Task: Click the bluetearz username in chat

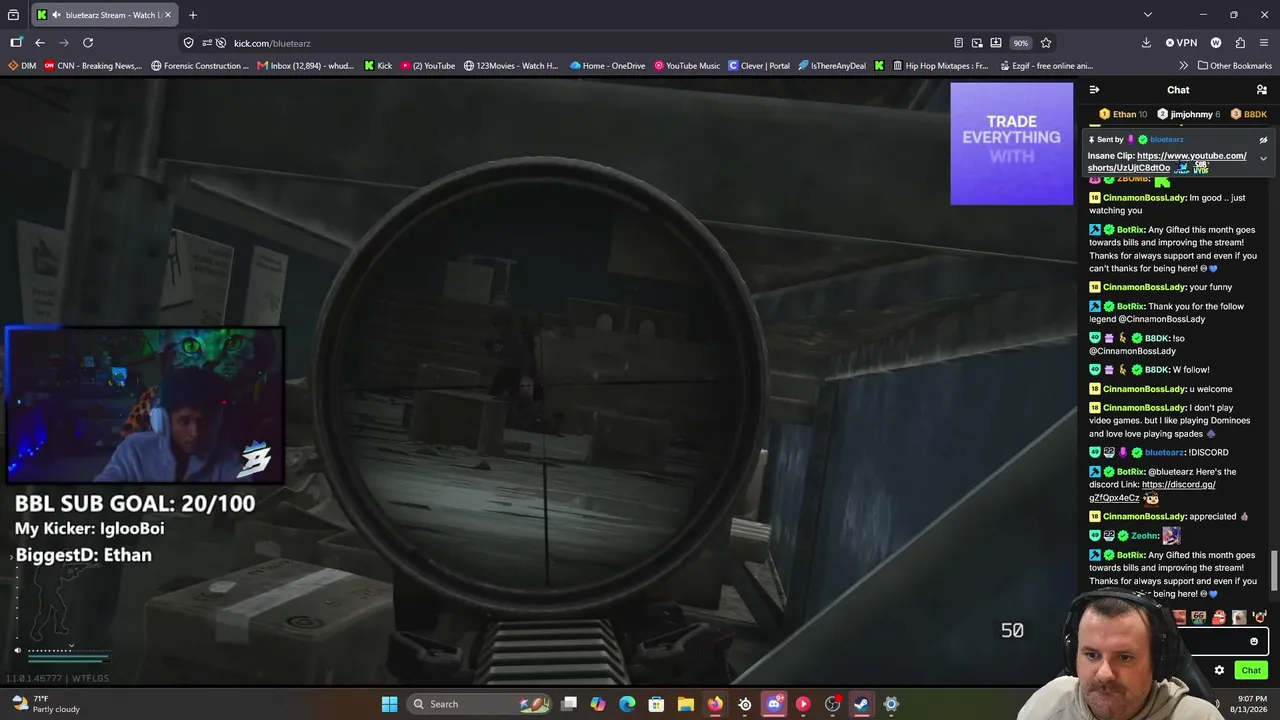Action: click(1164, 453)
